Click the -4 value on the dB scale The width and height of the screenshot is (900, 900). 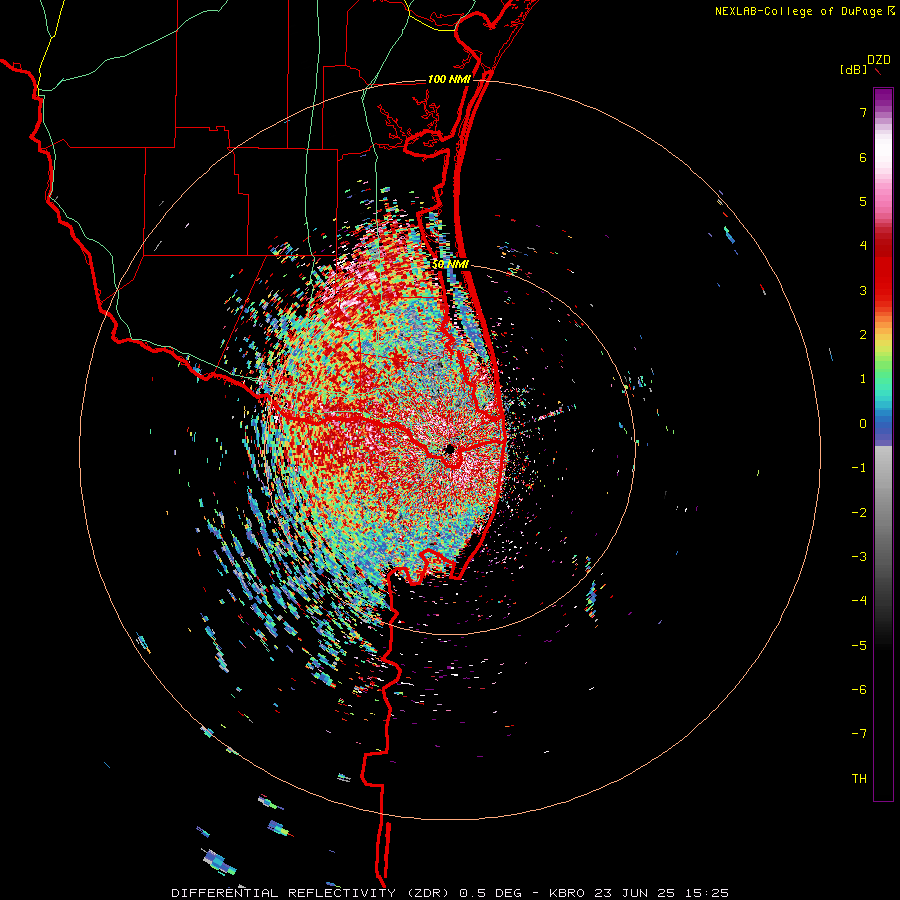(x=859, y=601)
